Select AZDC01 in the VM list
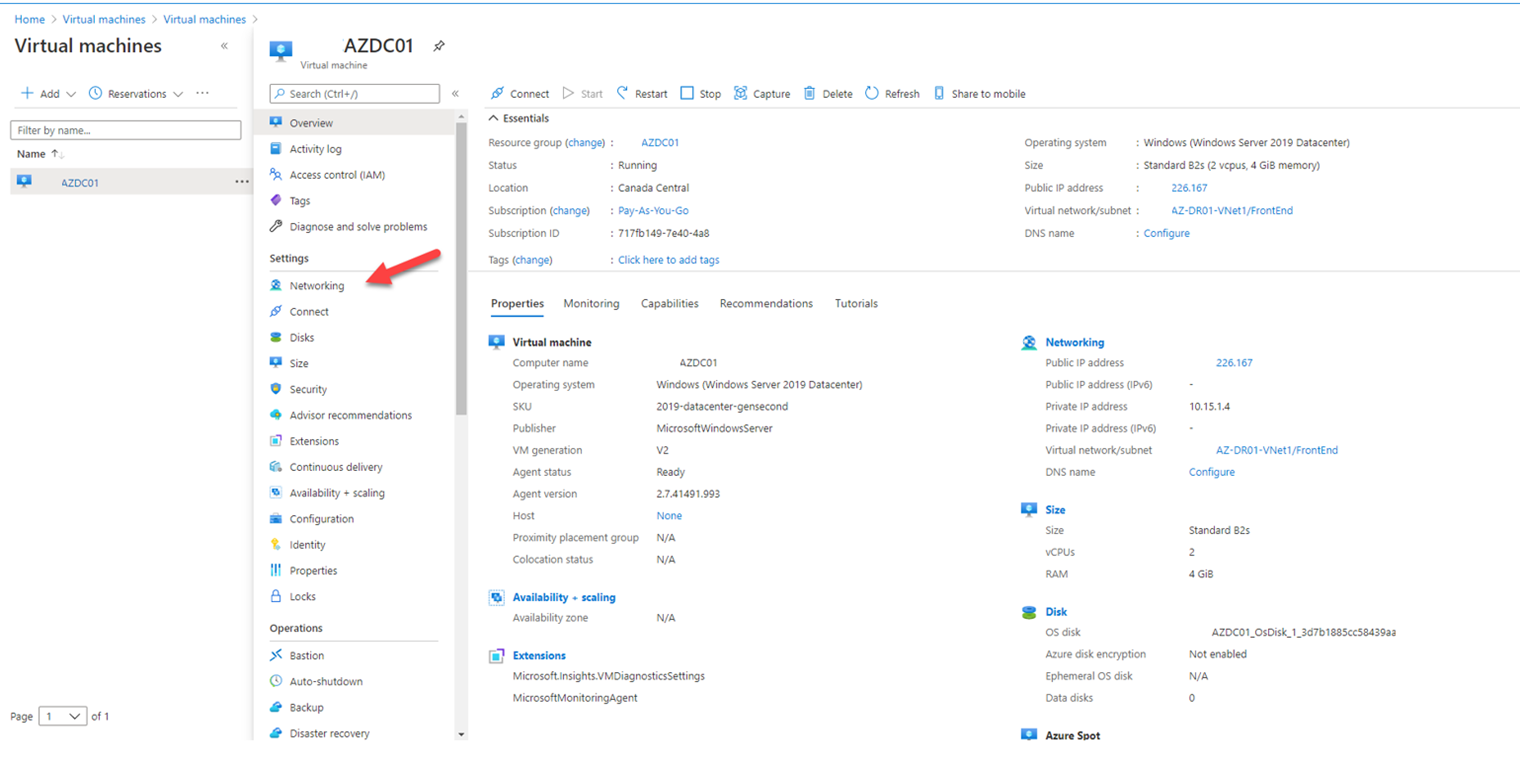 click(x=80, y=183)
